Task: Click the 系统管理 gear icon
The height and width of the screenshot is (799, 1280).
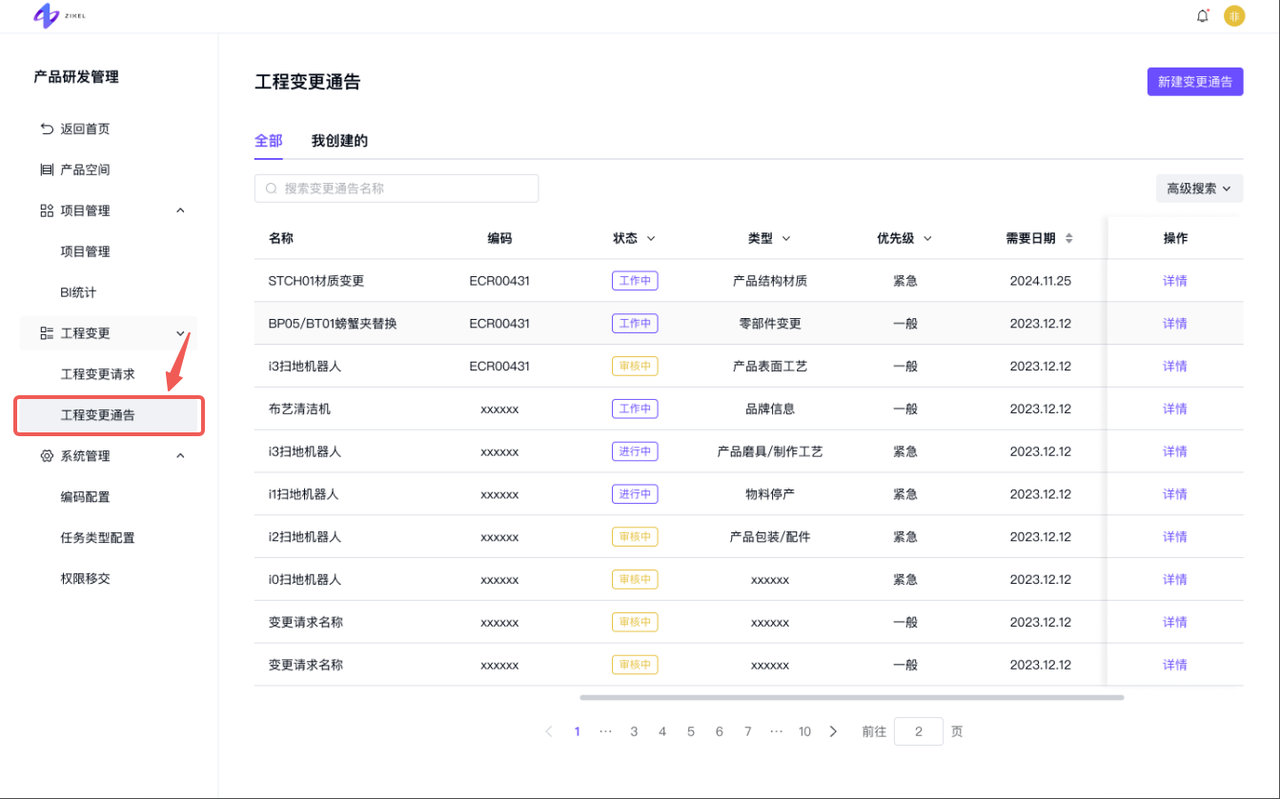Action: tap(46, 456)
